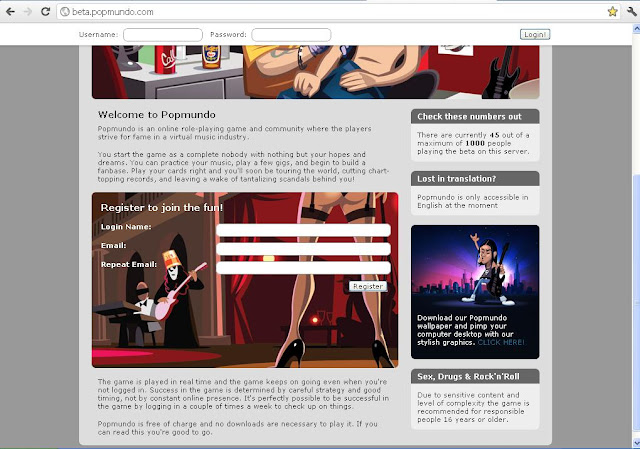Open the browser wrench settings menu
The width and height of the screenshot is (640, 449).
pyautogui.click(x=632, y=11)
